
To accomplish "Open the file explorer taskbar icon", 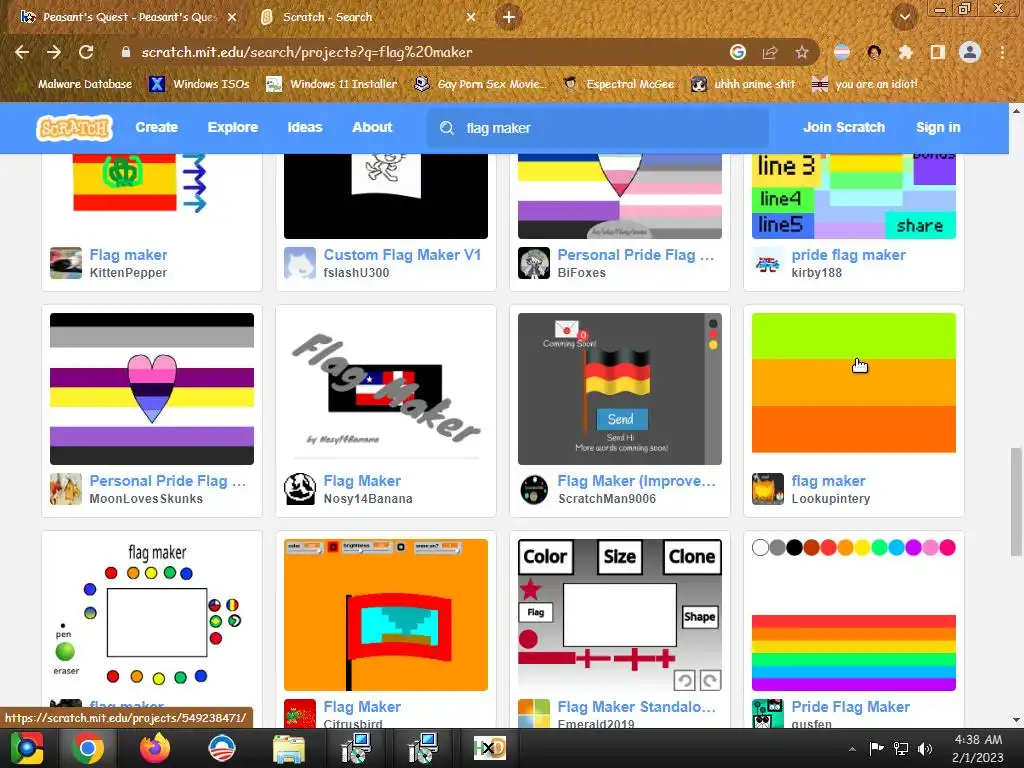I will pyautogui.click(x=289, y=748).
